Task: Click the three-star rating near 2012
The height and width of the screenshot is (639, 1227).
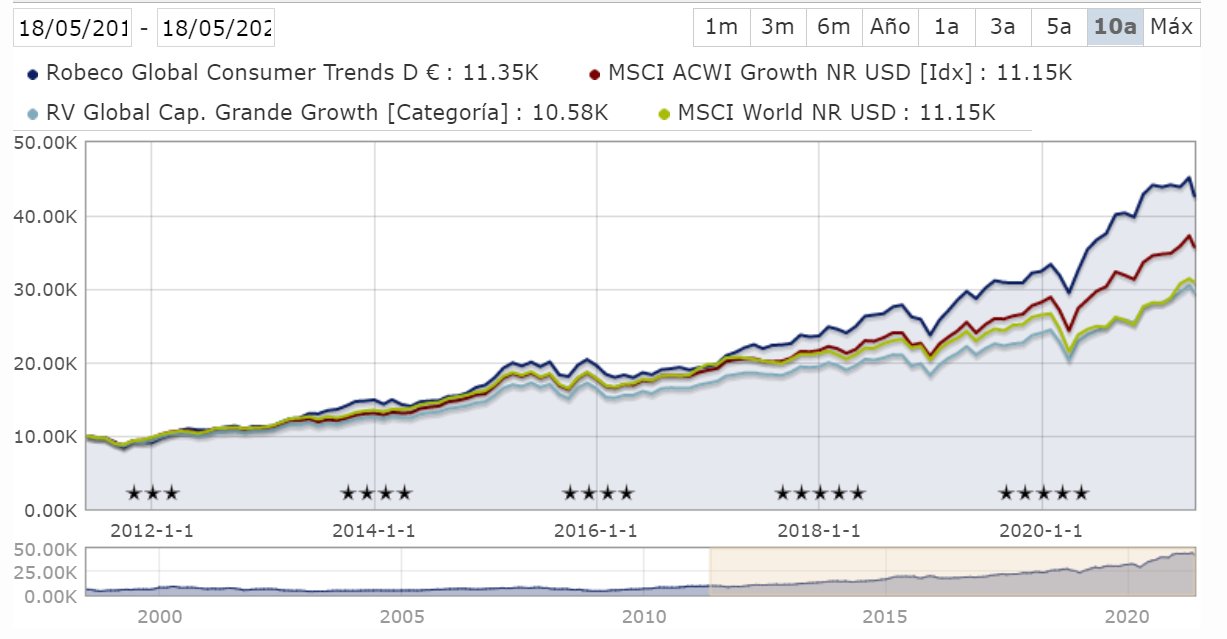Action: click(x=152, y=492)
